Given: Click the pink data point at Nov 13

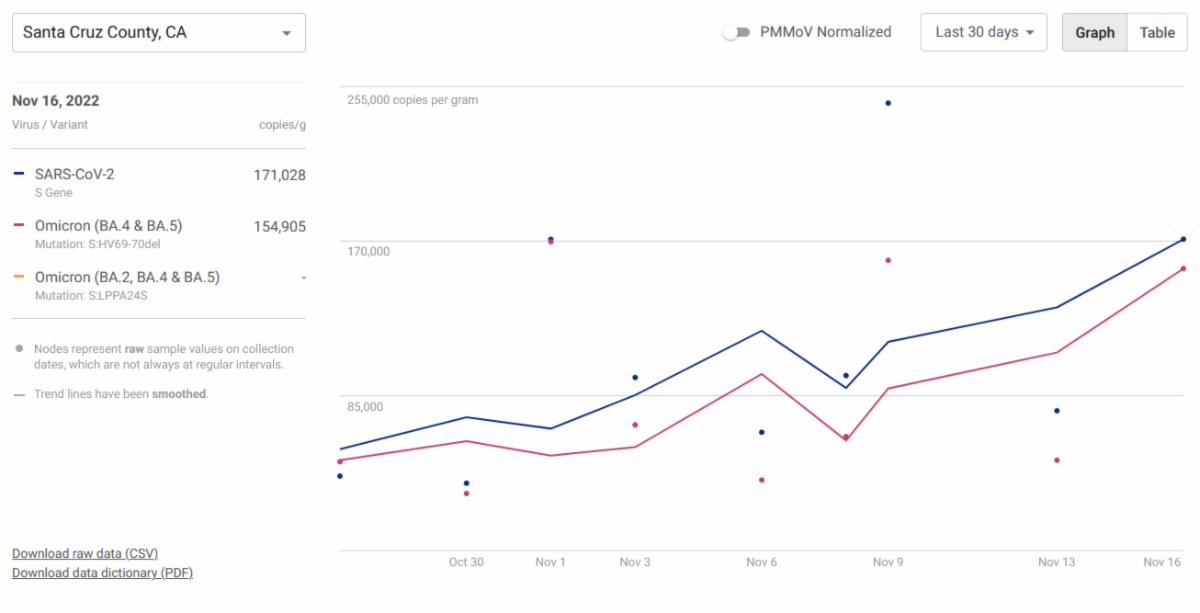Looking at the screenshot, I should click(x=1056, y=460).
